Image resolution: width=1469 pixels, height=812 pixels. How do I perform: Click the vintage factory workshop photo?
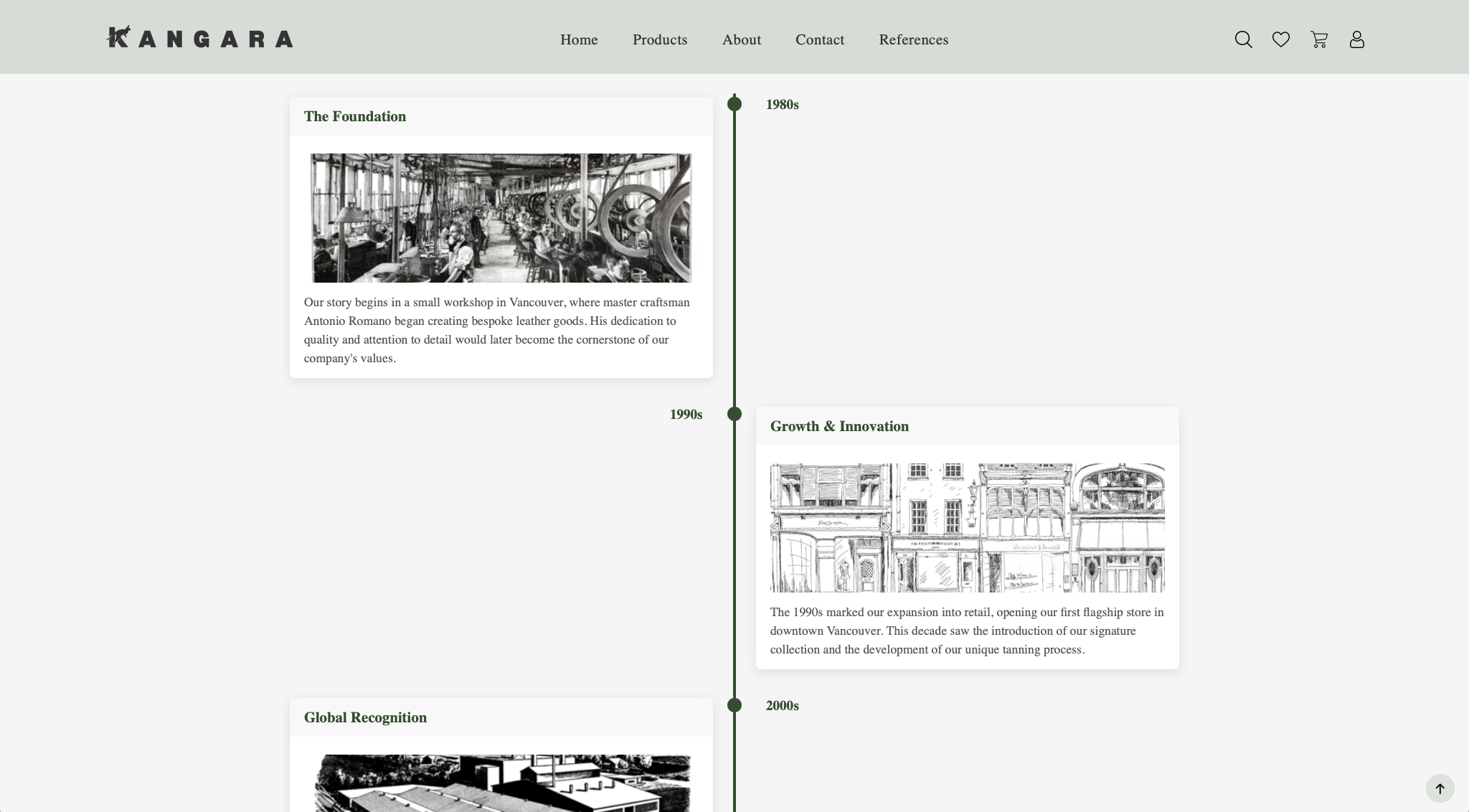pos(501,218)
